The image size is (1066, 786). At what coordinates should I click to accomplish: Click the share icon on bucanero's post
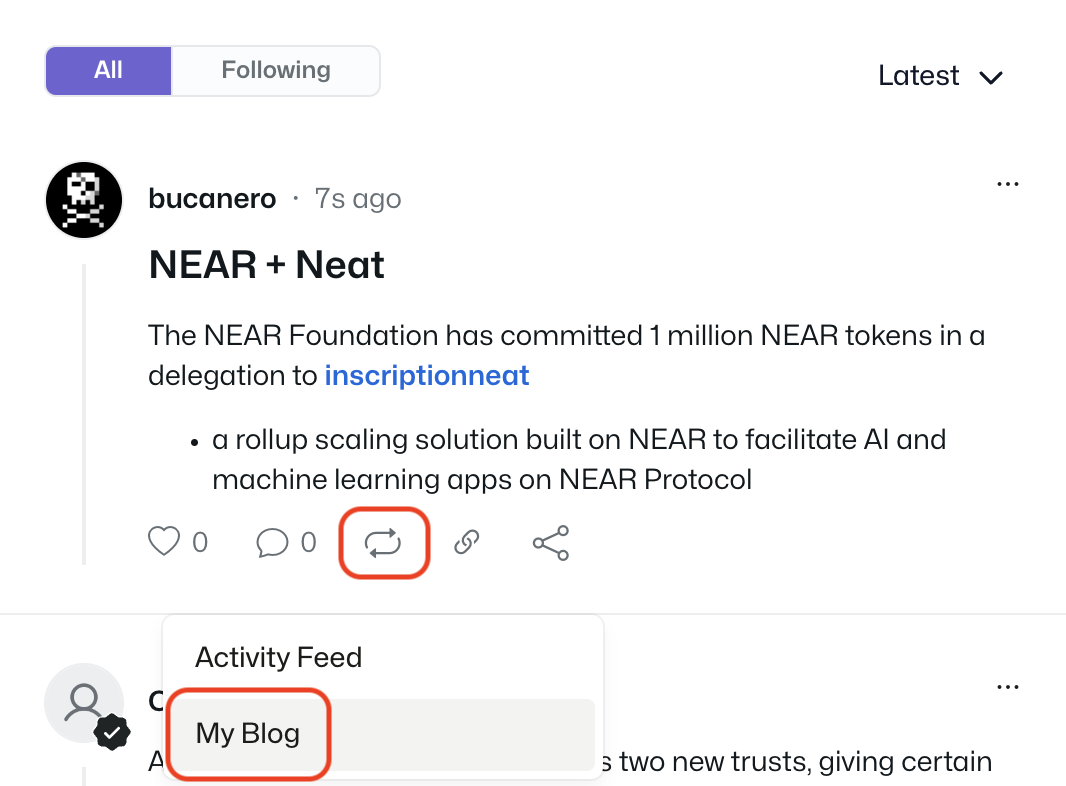[x=550, y=542]
